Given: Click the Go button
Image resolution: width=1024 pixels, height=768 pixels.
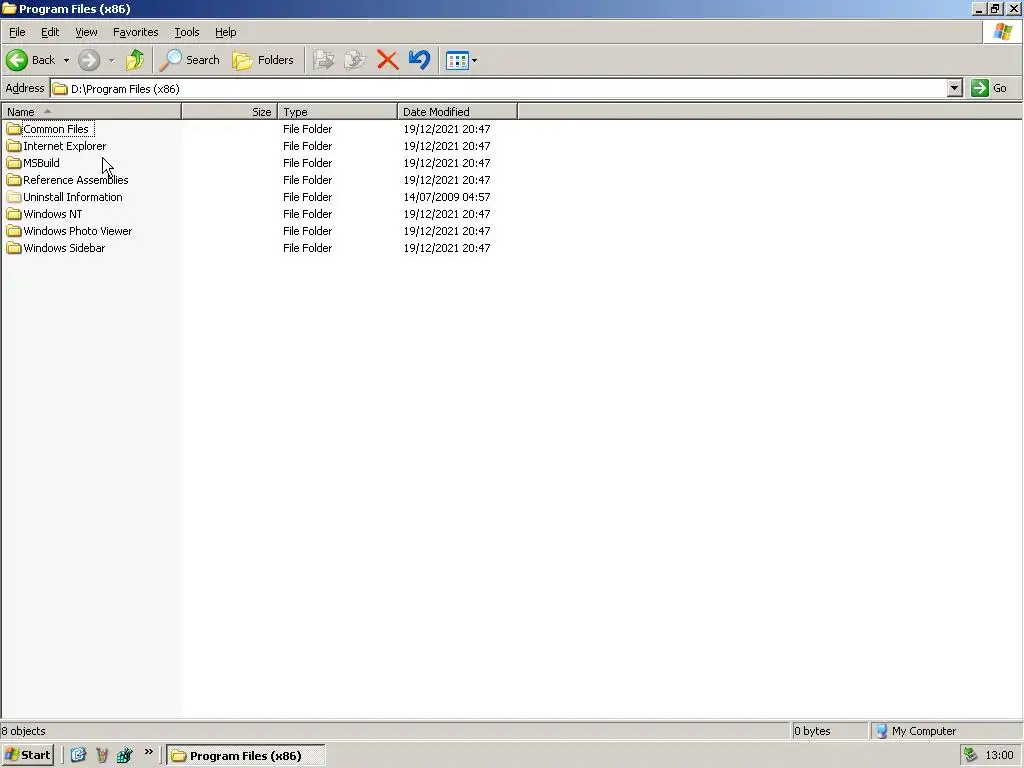Looking at the screenshot, I should click(989, 88).
